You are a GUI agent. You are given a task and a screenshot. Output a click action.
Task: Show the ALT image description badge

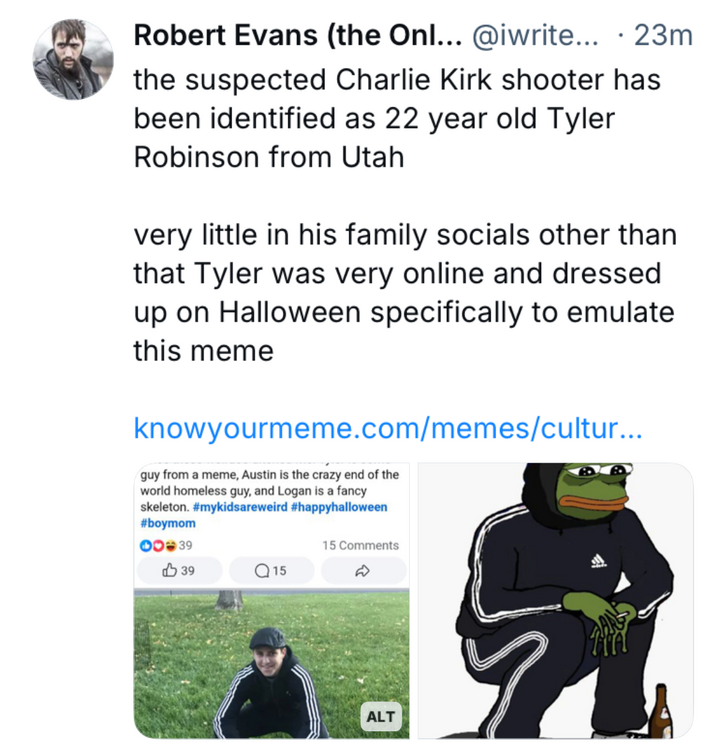[380, 716]
